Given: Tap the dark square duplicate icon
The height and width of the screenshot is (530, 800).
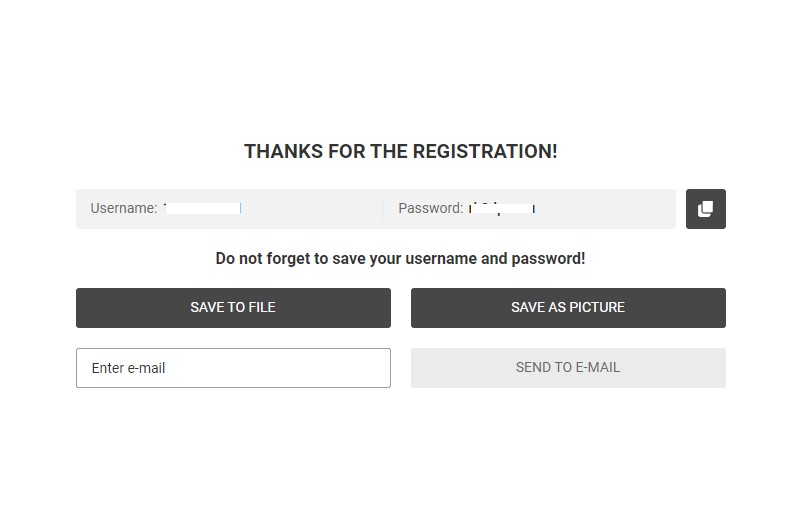Looking at the screenshot, I should [706, 209].
